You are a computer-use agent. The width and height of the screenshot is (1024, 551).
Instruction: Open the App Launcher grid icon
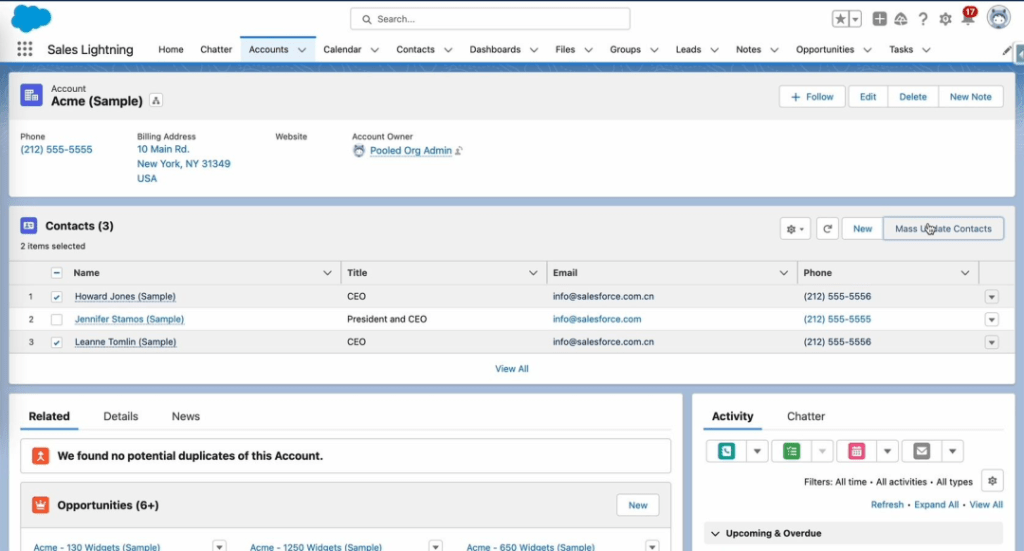(x=25, y=49)
